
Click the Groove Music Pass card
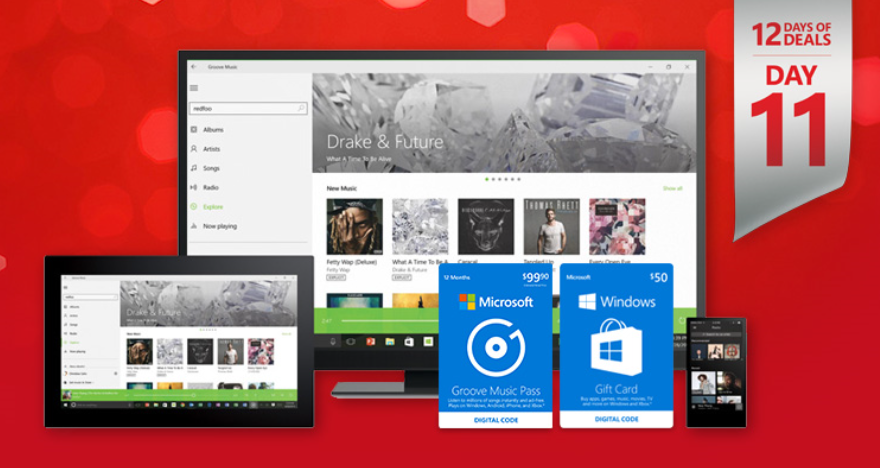[495, 345]
